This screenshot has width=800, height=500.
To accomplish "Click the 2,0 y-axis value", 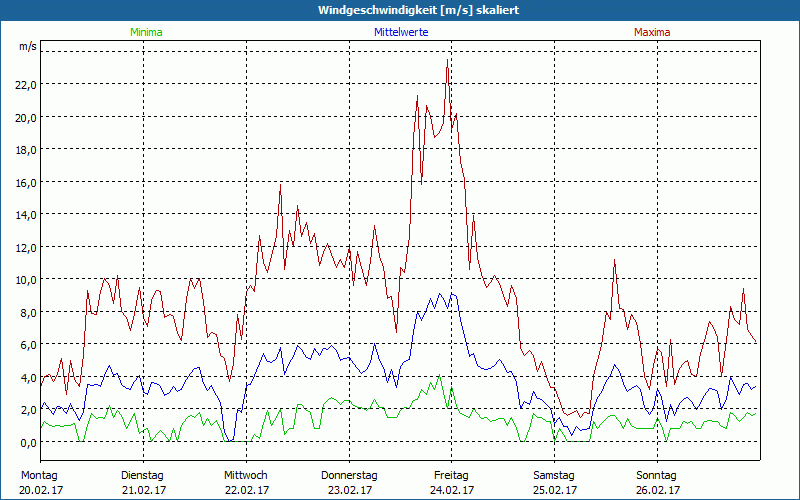I will 29,410.
